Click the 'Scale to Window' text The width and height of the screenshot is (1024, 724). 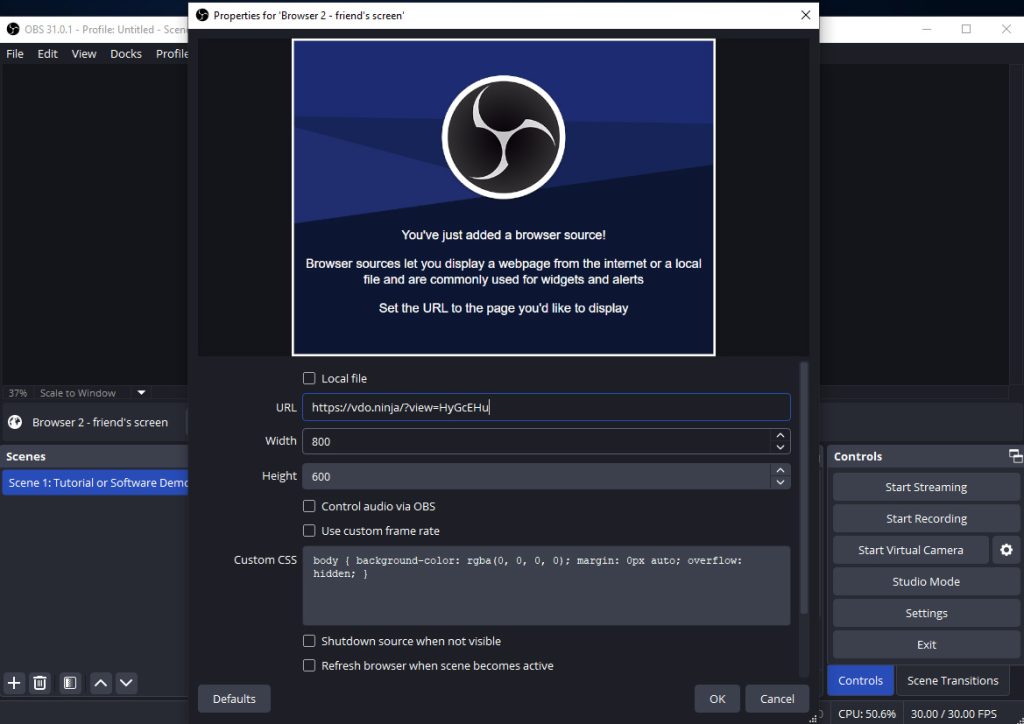(x=78, y=392)
